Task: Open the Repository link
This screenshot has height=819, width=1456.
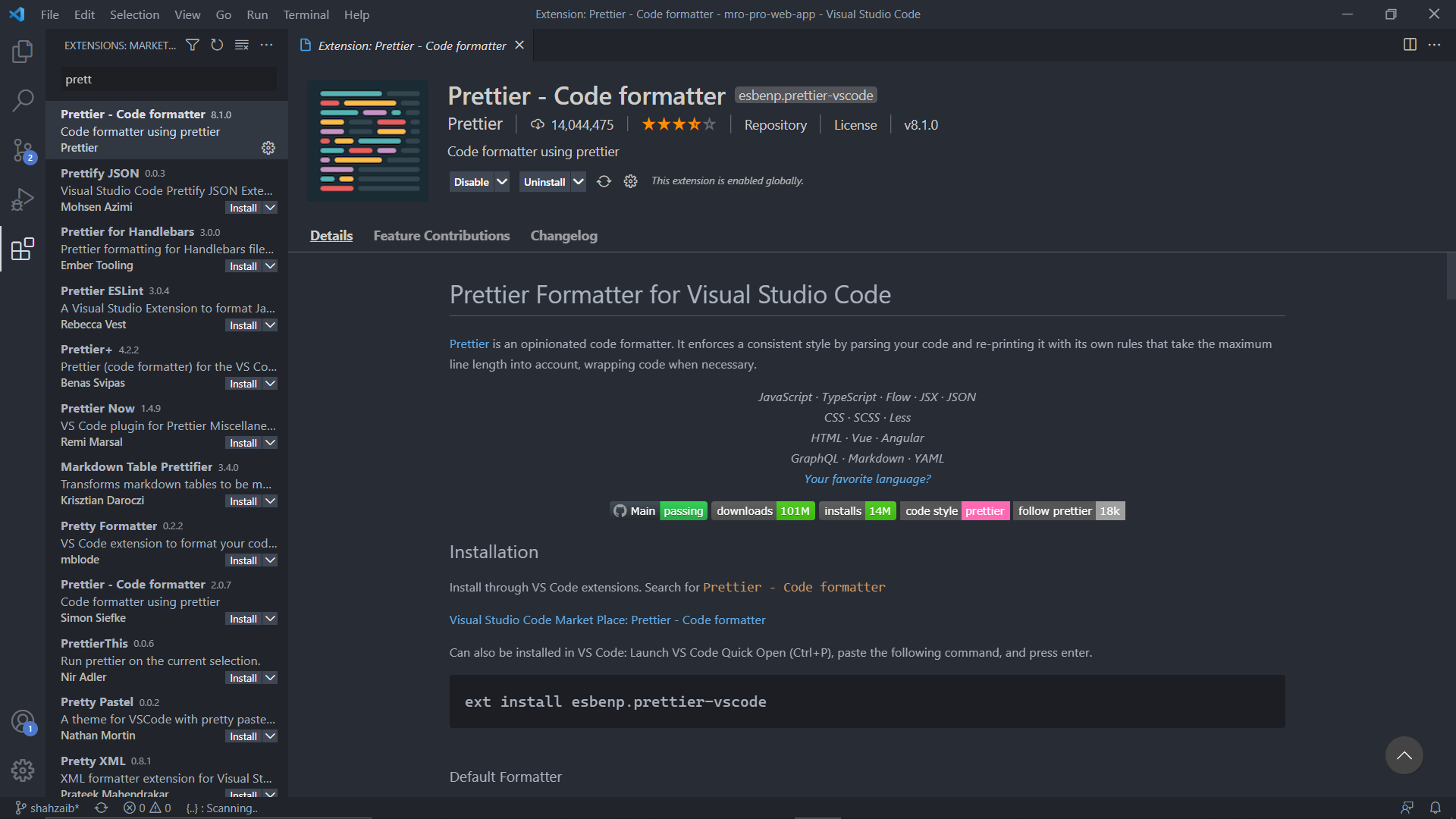Action: (x=775, y=125)
